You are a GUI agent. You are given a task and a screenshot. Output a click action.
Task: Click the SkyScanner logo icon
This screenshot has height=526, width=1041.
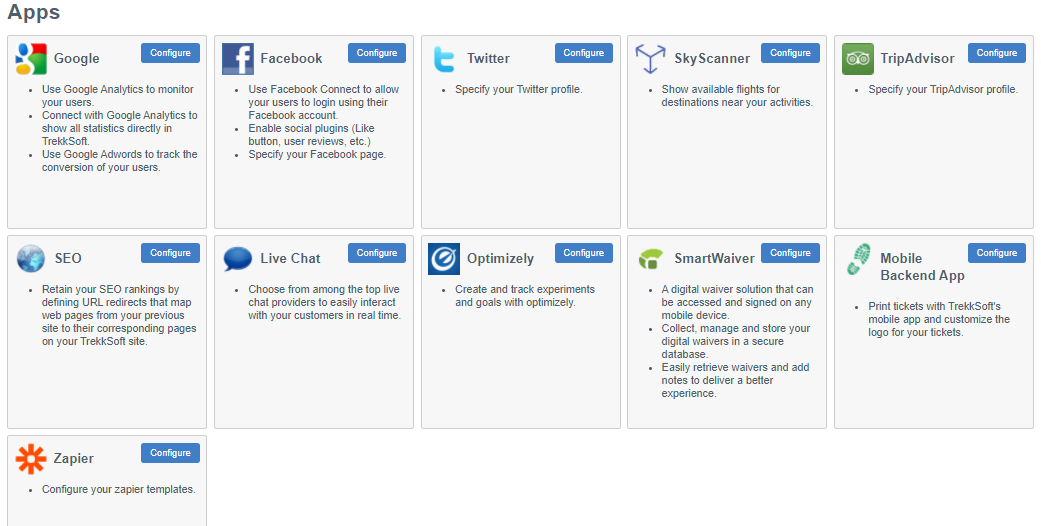(x=650, y=58)
